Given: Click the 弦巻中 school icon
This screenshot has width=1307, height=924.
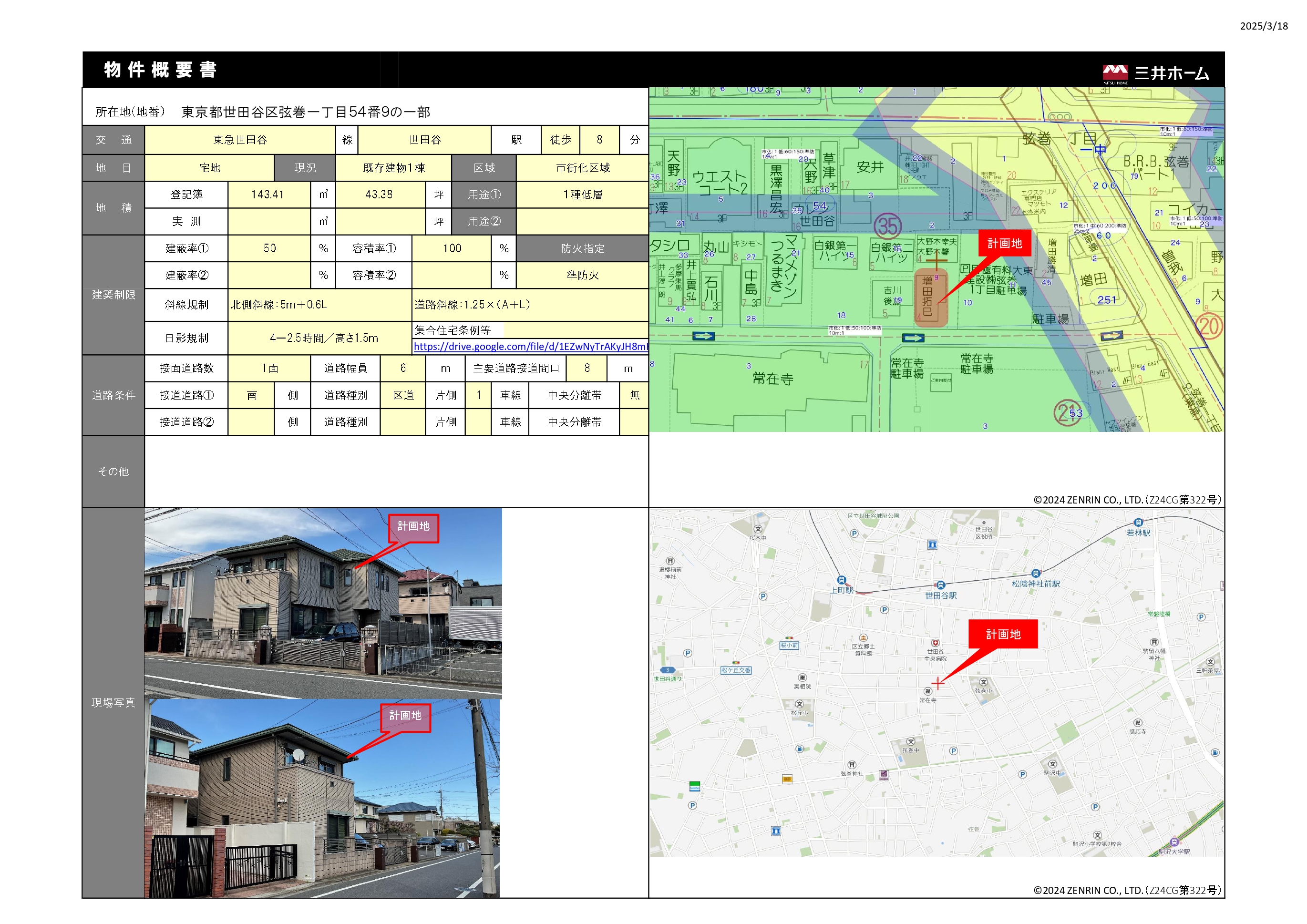Looking at the screenshot, I should 911,742.
